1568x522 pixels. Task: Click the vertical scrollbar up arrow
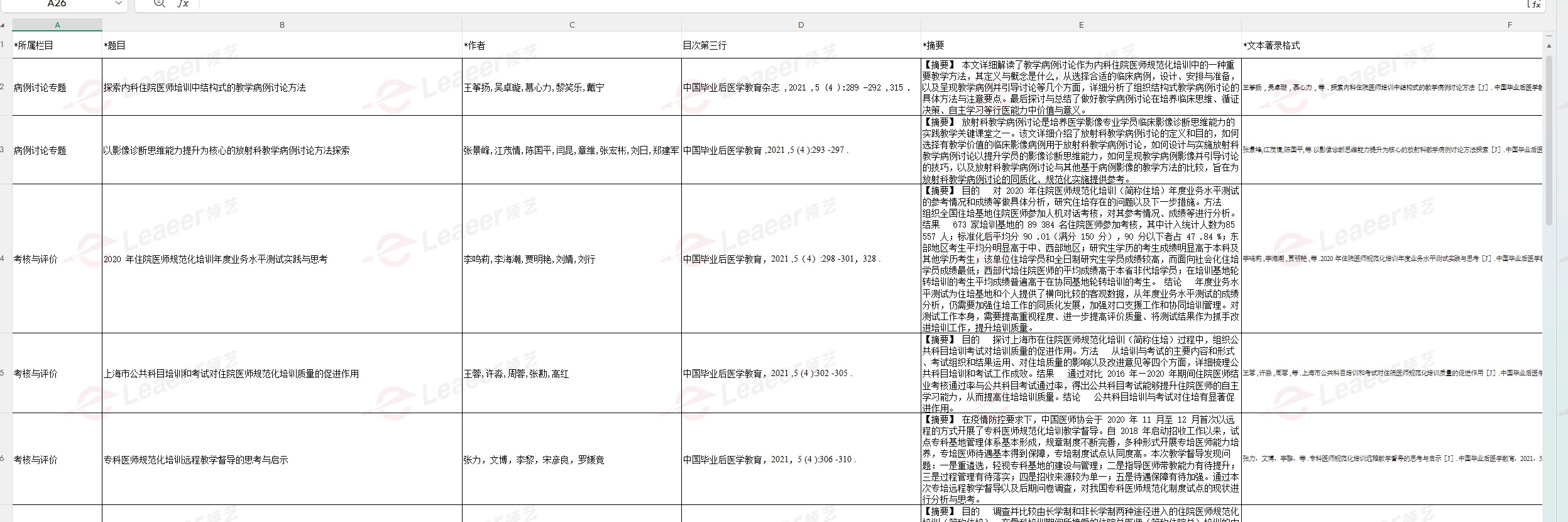click(x=1549, y=46)
